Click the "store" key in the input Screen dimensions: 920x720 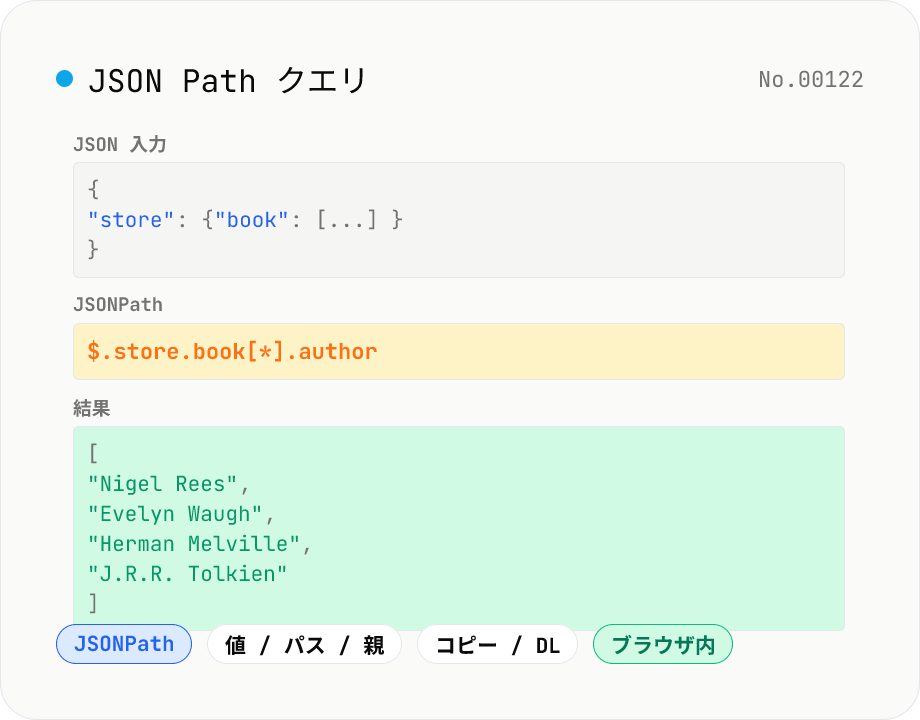131,220
